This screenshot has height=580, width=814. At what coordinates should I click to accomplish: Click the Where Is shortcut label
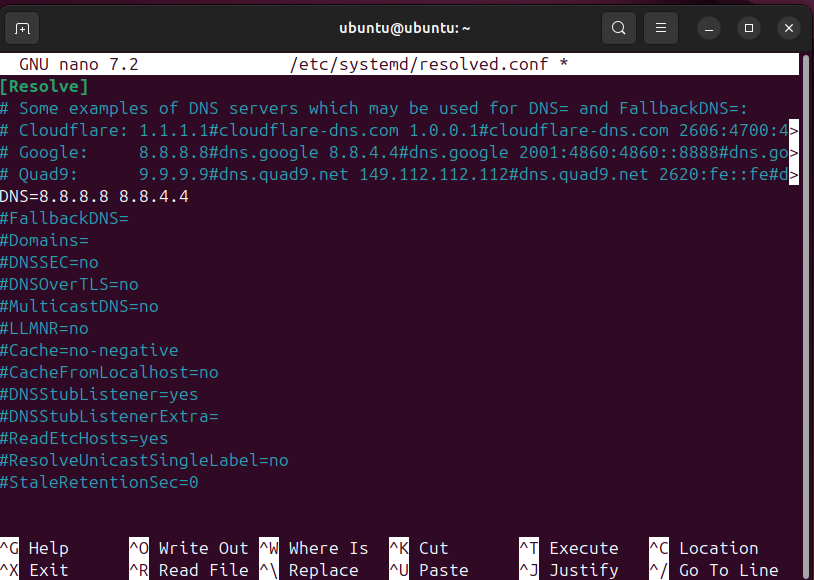point(328,548)
